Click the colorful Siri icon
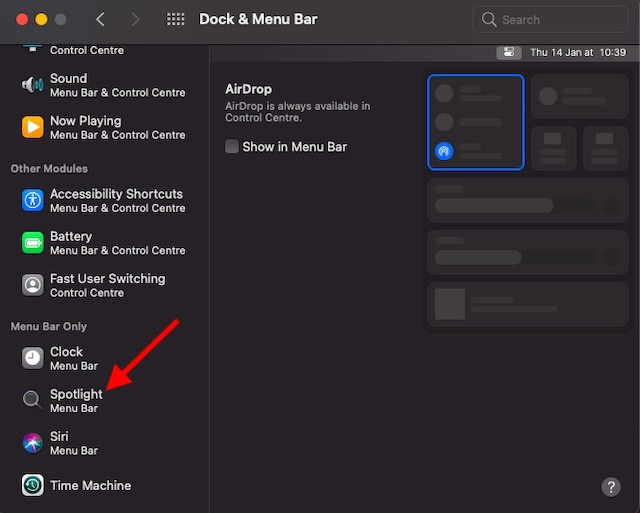Screen dimensions: 640x513 pos(33,443)
